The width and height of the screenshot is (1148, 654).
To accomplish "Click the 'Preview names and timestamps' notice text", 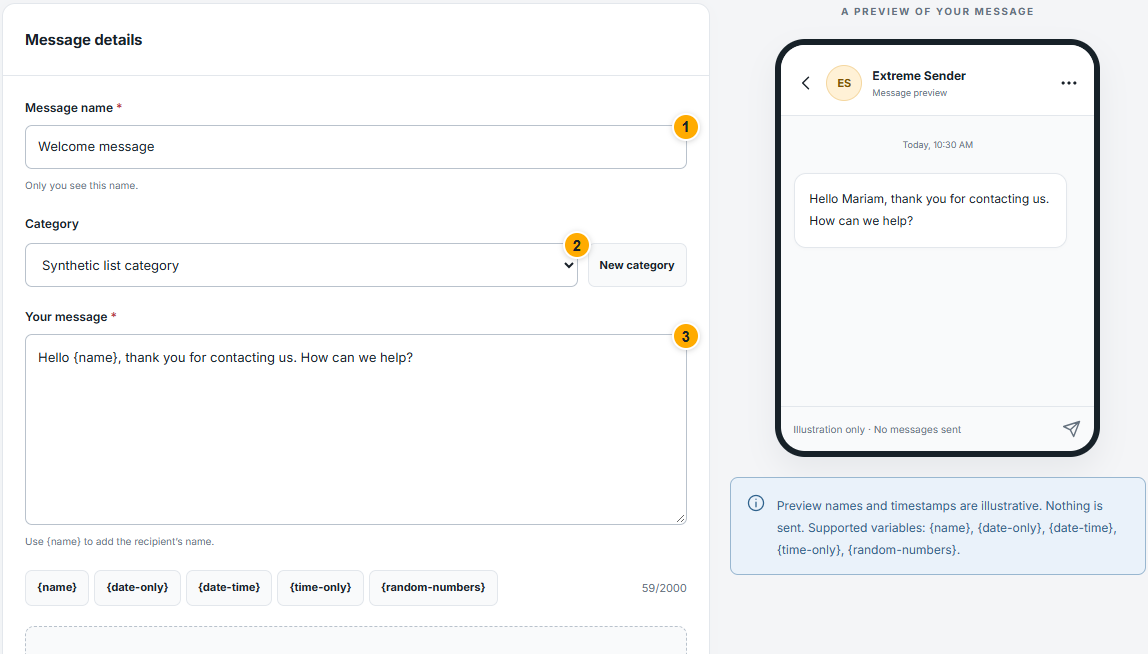I will pyautogui.click(x=947, y=527).
